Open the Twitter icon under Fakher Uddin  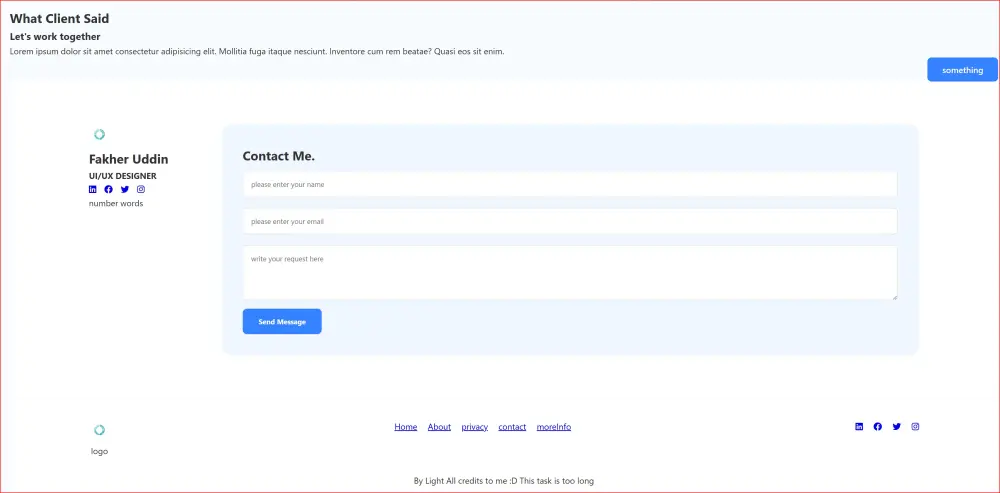pyautogui.click(x=125, y=189)
